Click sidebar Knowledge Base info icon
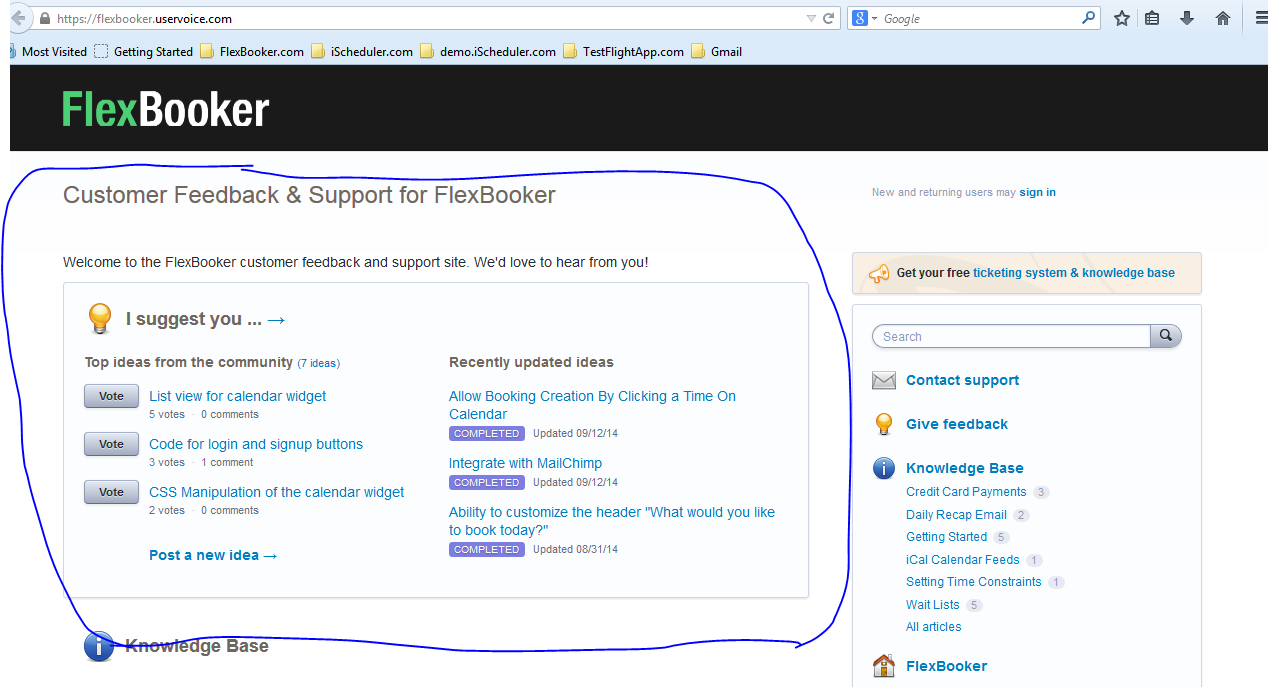This screenshot has height=687, width=1268. click(x=884, y=468)
